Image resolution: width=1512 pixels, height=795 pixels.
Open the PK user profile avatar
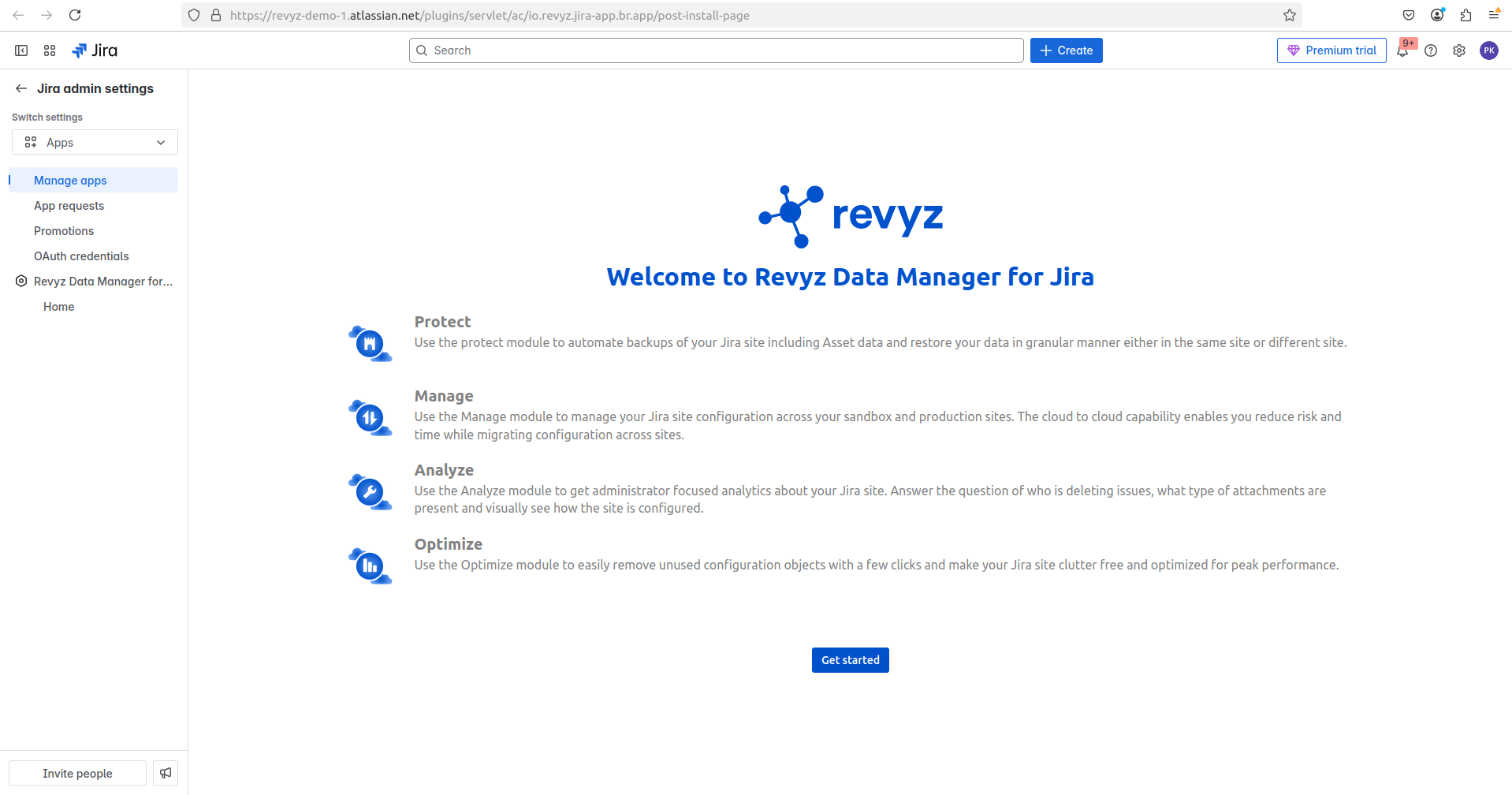(1488, 50)
